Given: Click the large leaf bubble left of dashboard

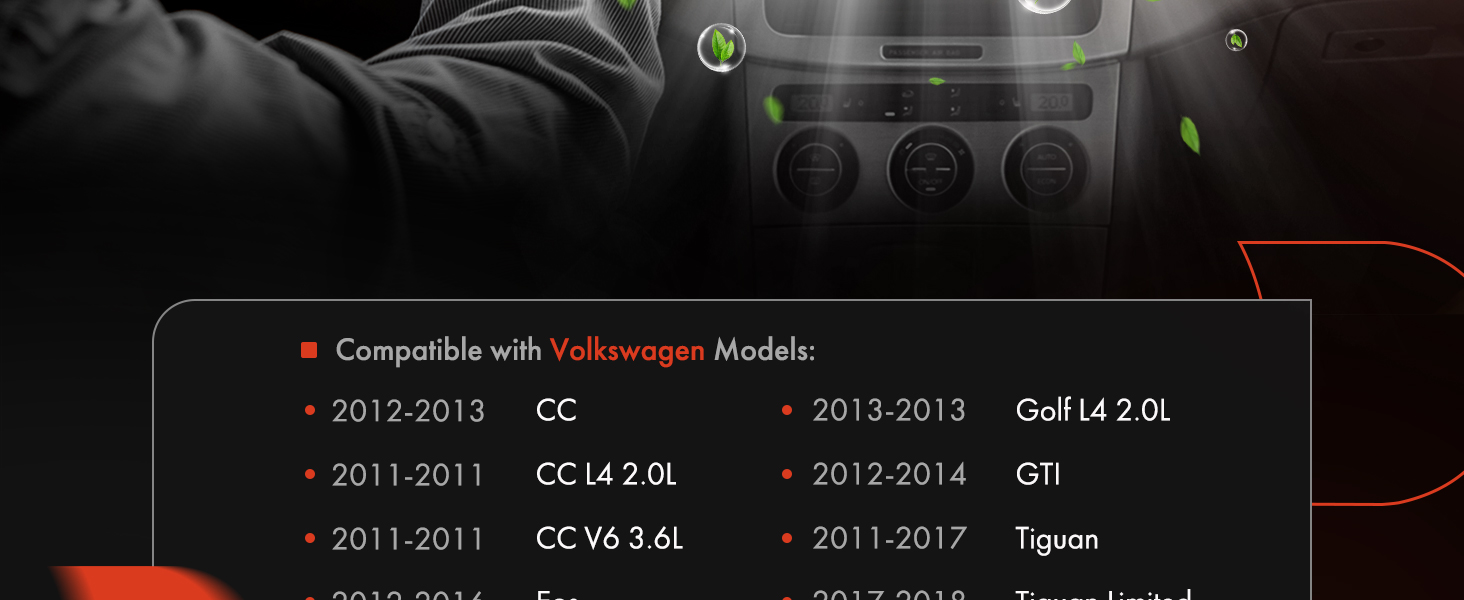Looking at the screenshot, I should (721, 48).
